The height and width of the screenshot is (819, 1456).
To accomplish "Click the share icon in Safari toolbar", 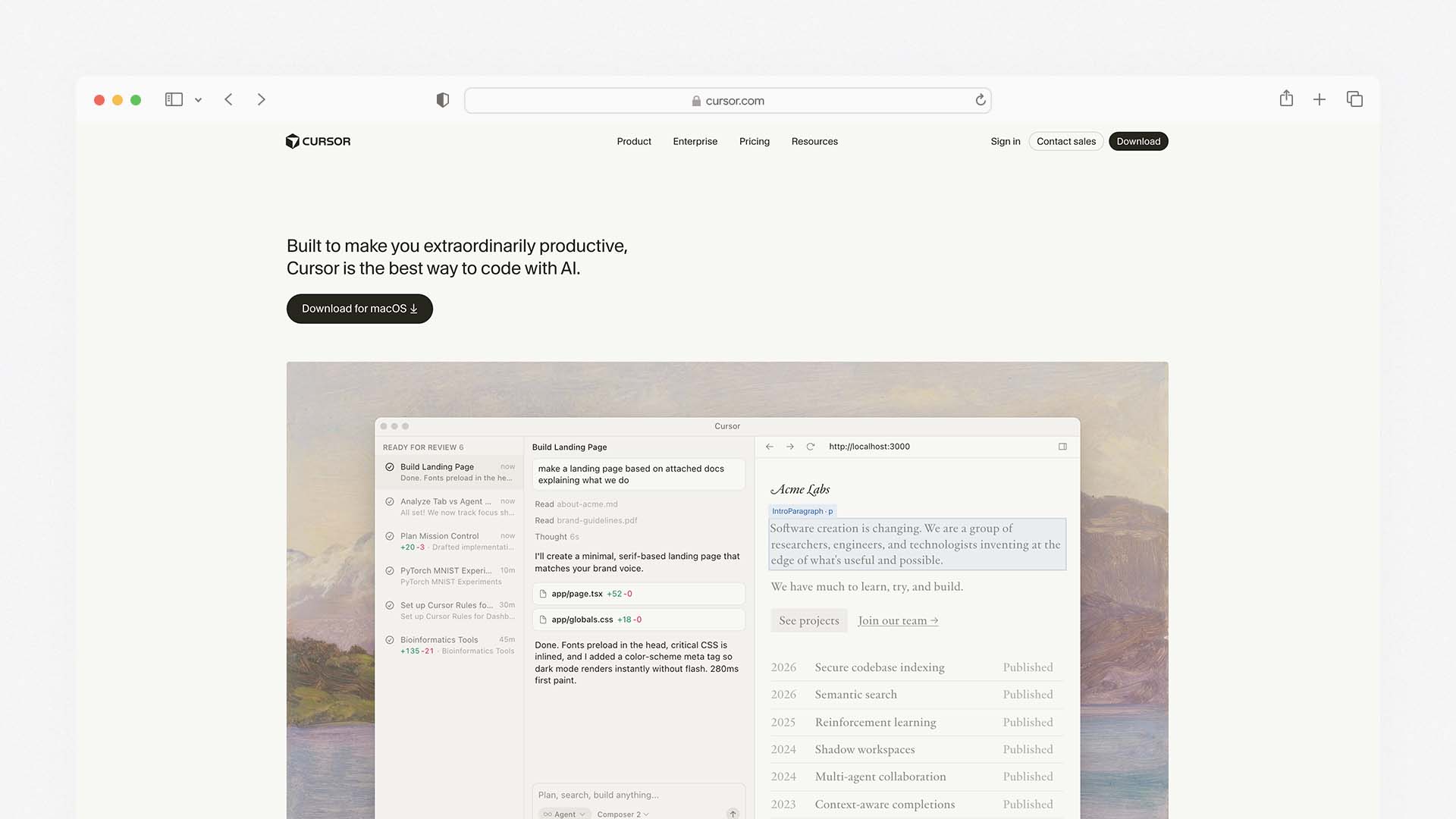I will [1285, 99].
